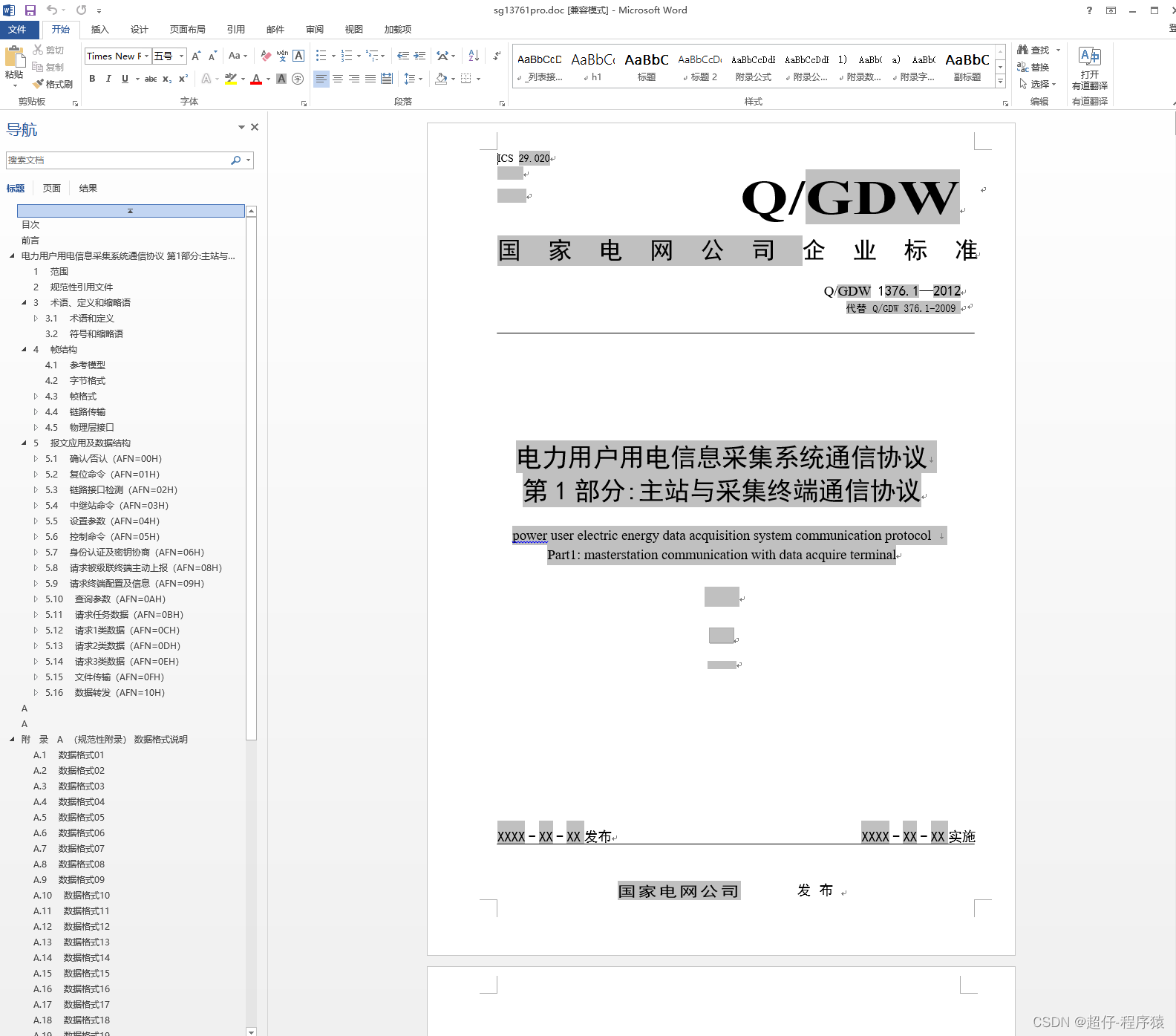
Task: Close the navigation (导航) pane
Action: (255, 127)
